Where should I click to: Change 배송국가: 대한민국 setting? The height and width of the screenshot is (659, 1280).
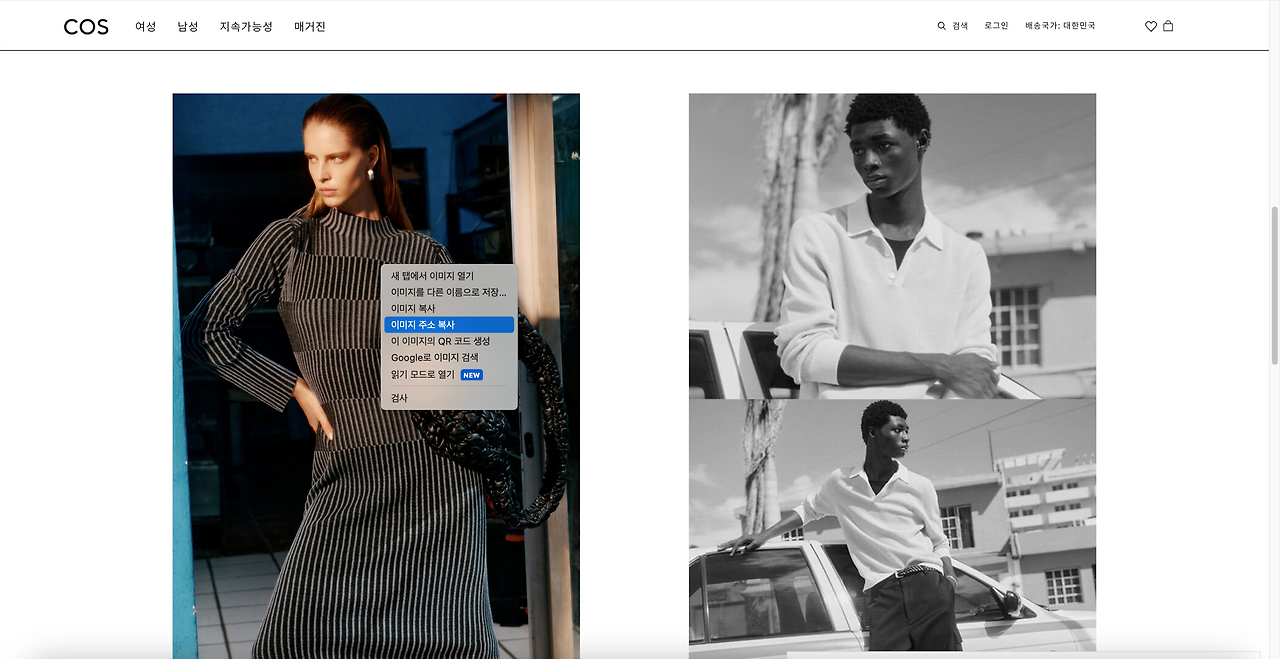(1060, 26)
